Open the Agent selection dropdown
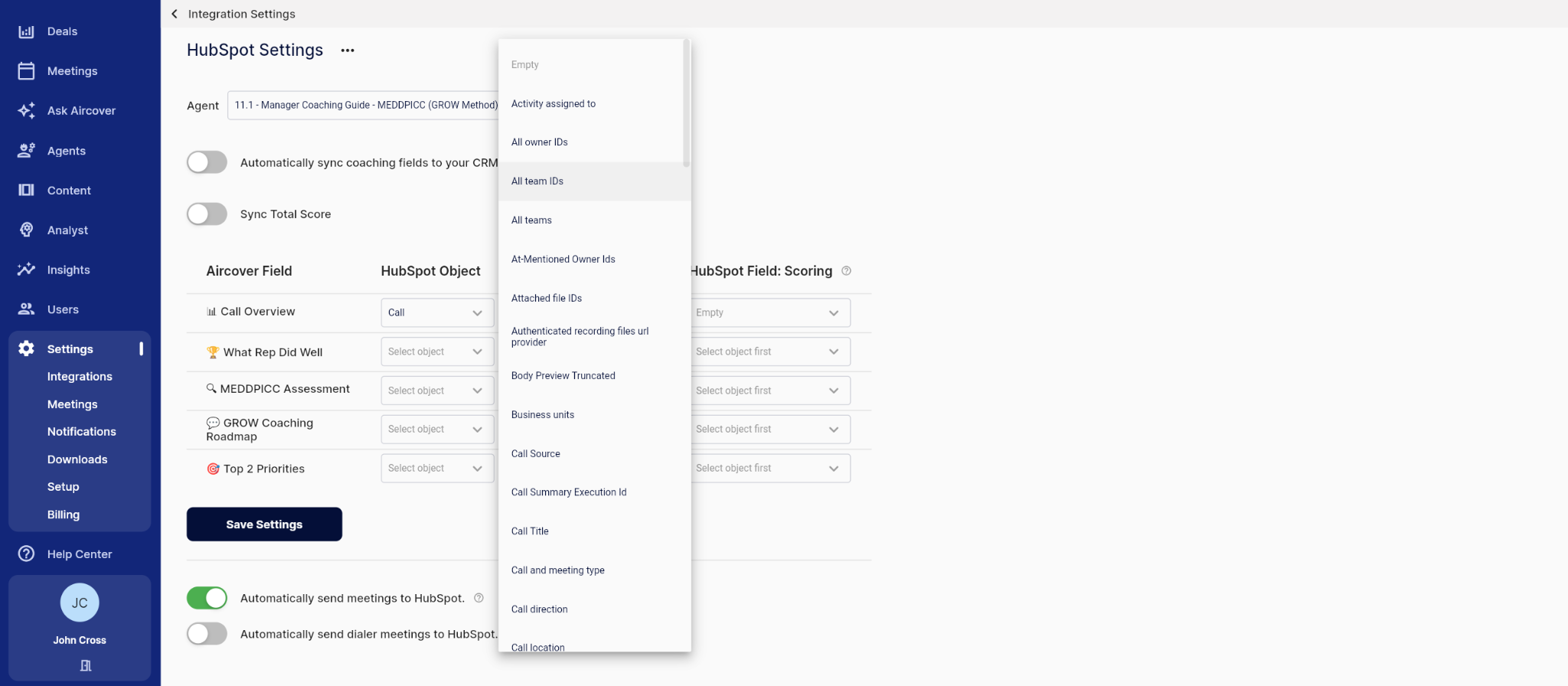Viewport: 1568px width, 686px height. tap(363, 105)
